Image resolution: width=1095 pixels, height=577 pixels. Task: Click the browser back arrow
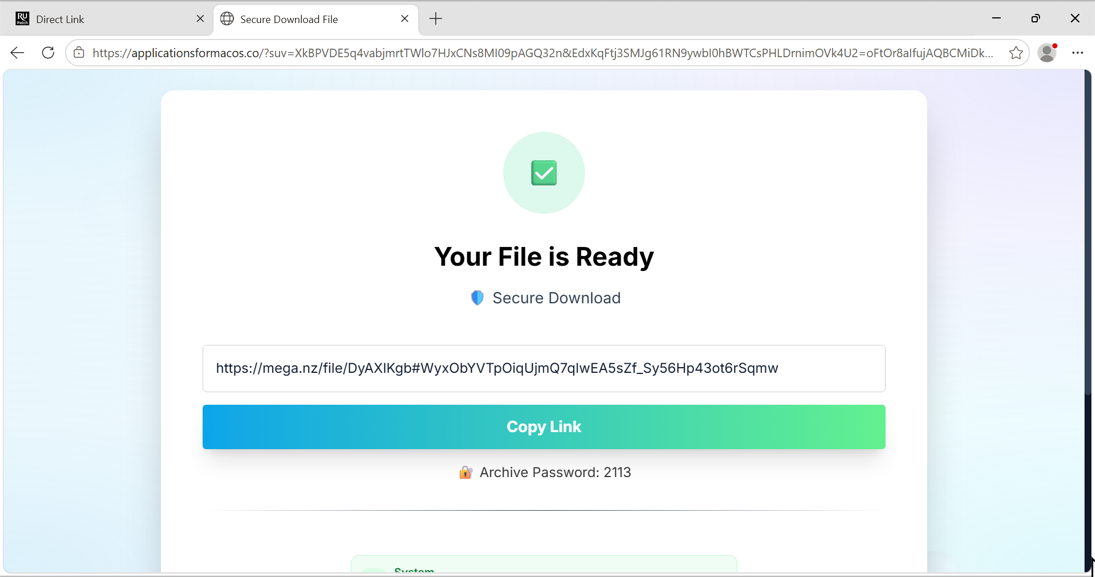coord(17,52)
